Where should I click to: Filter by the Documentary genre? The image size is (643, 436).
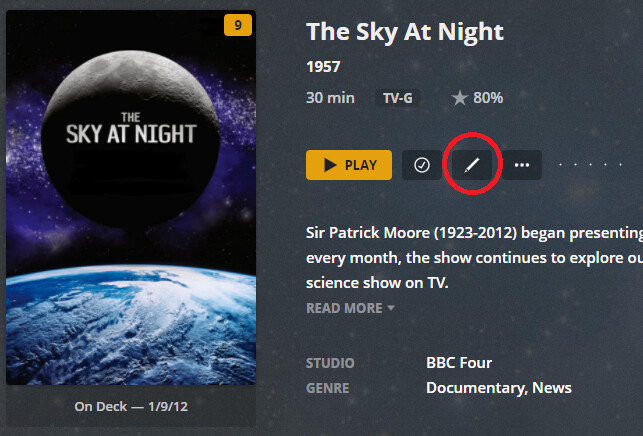(x=474, y=387)
